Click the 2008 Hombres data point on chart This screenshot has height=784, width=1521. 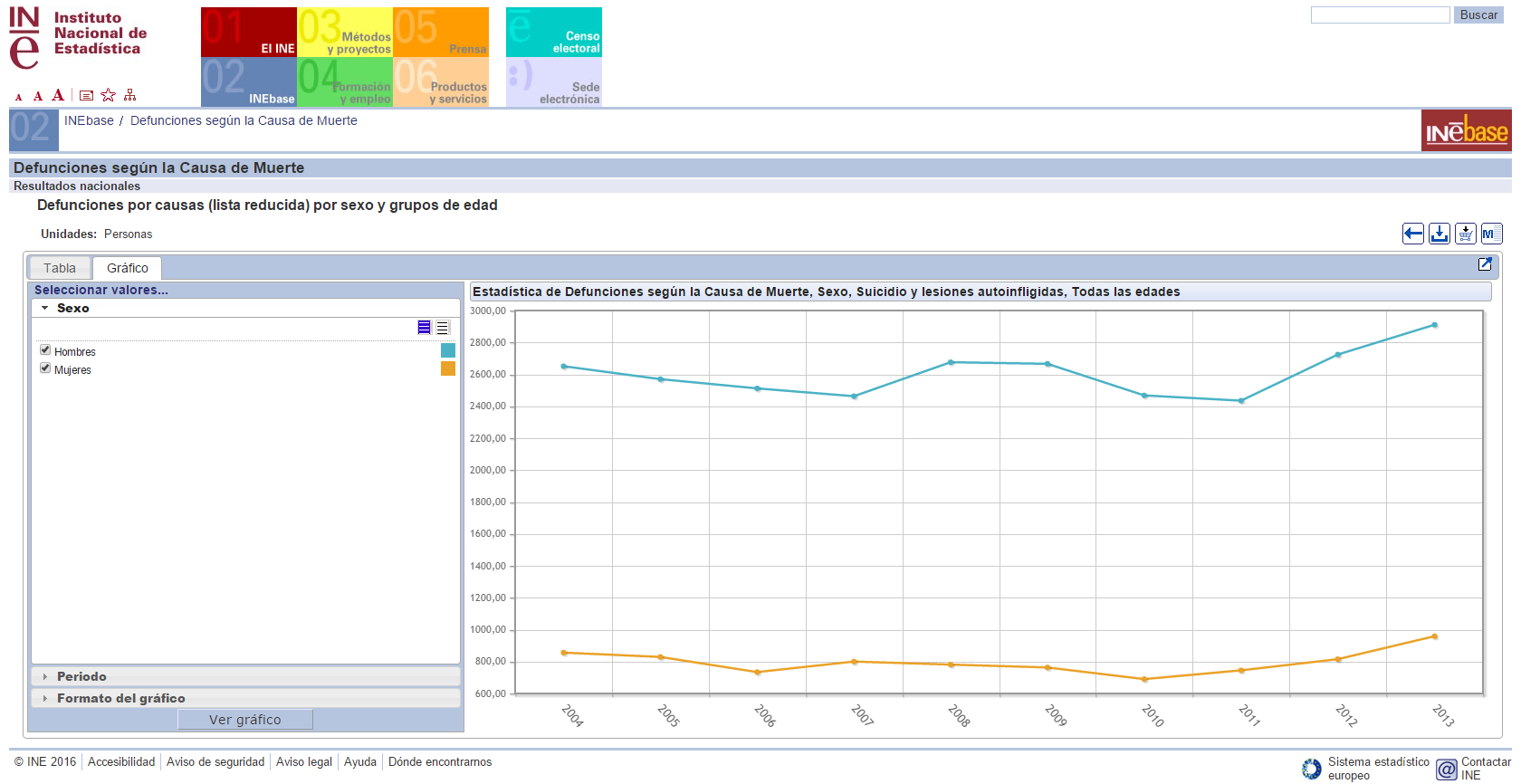pos(951,362)
